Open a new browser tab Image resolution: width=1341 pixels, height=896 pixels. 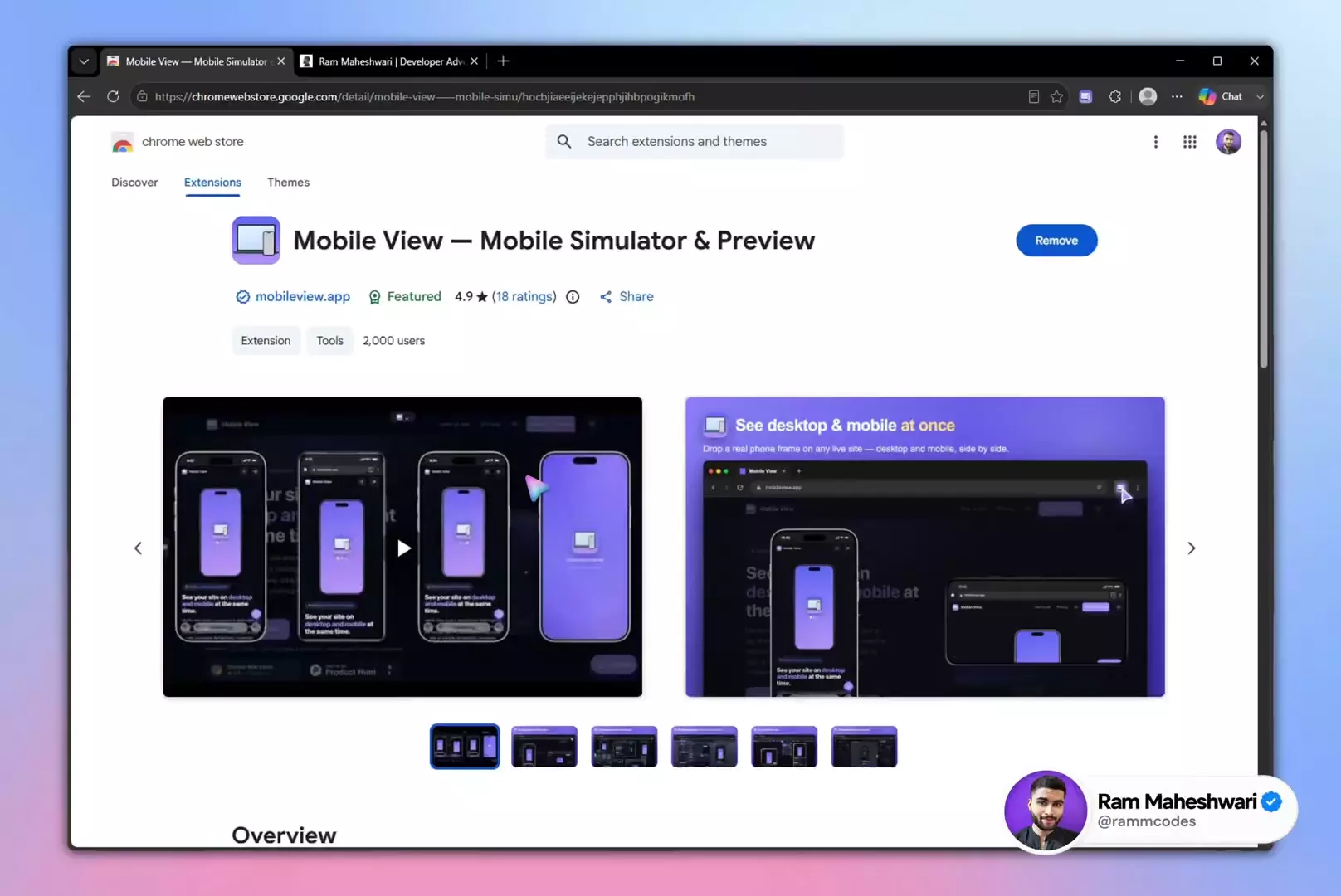(x=503, y=61)
